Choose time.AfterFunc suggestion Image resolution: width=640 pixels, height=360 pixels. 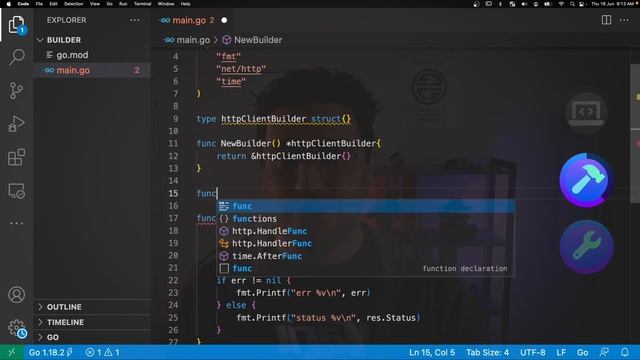tap(365, 256)
